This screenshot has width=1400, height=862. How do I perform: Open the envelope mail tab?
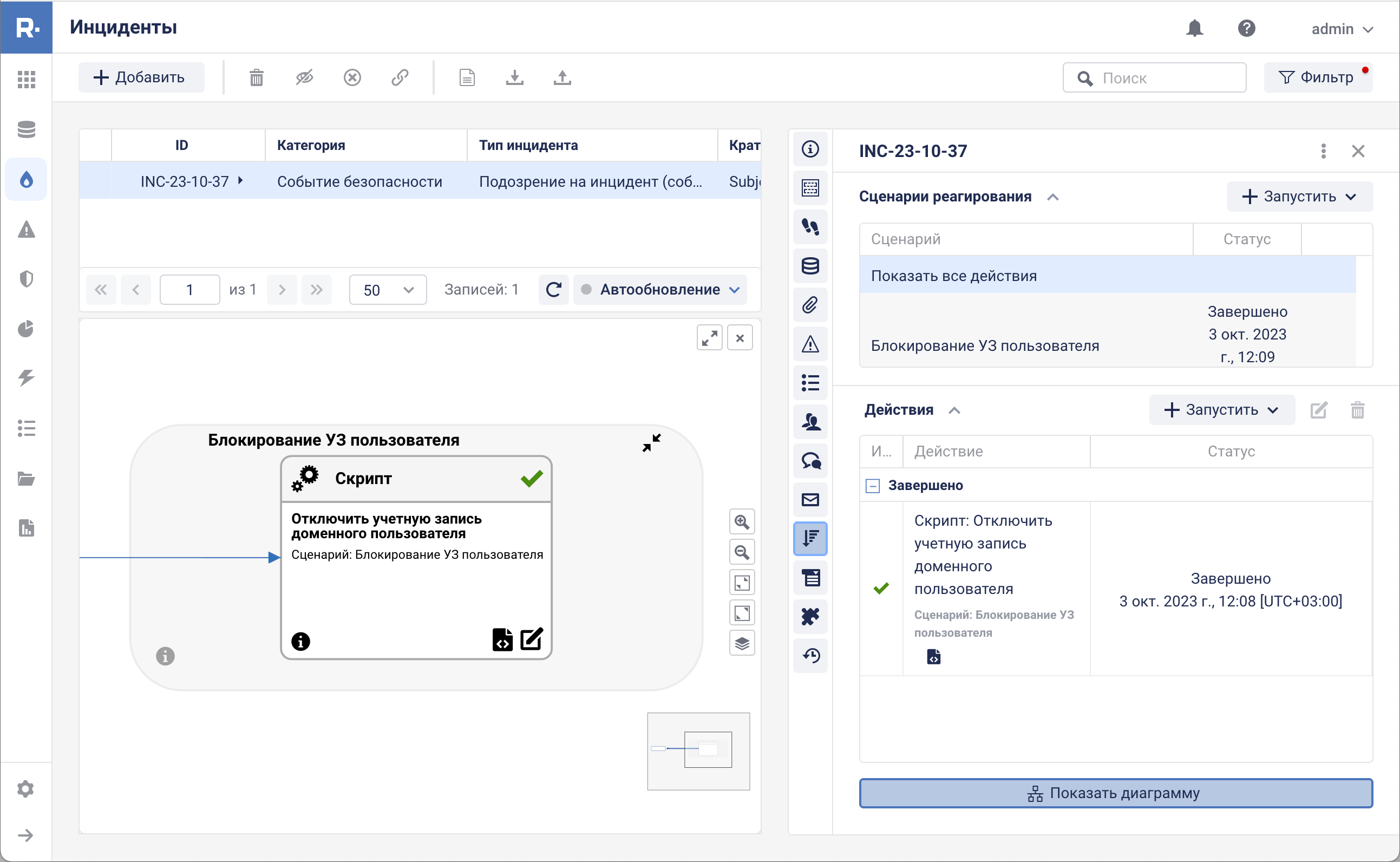point(810,500)
